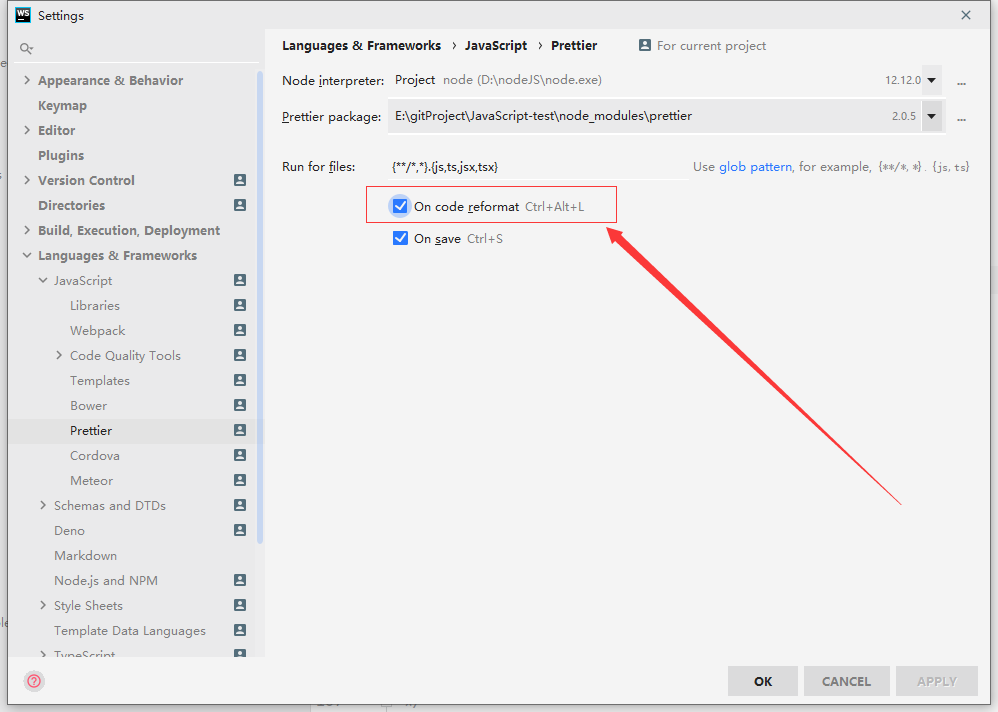Viewport: 998px width, 712px height.
Task: Click the project icon beside Version Control
Action: point(240,180)
